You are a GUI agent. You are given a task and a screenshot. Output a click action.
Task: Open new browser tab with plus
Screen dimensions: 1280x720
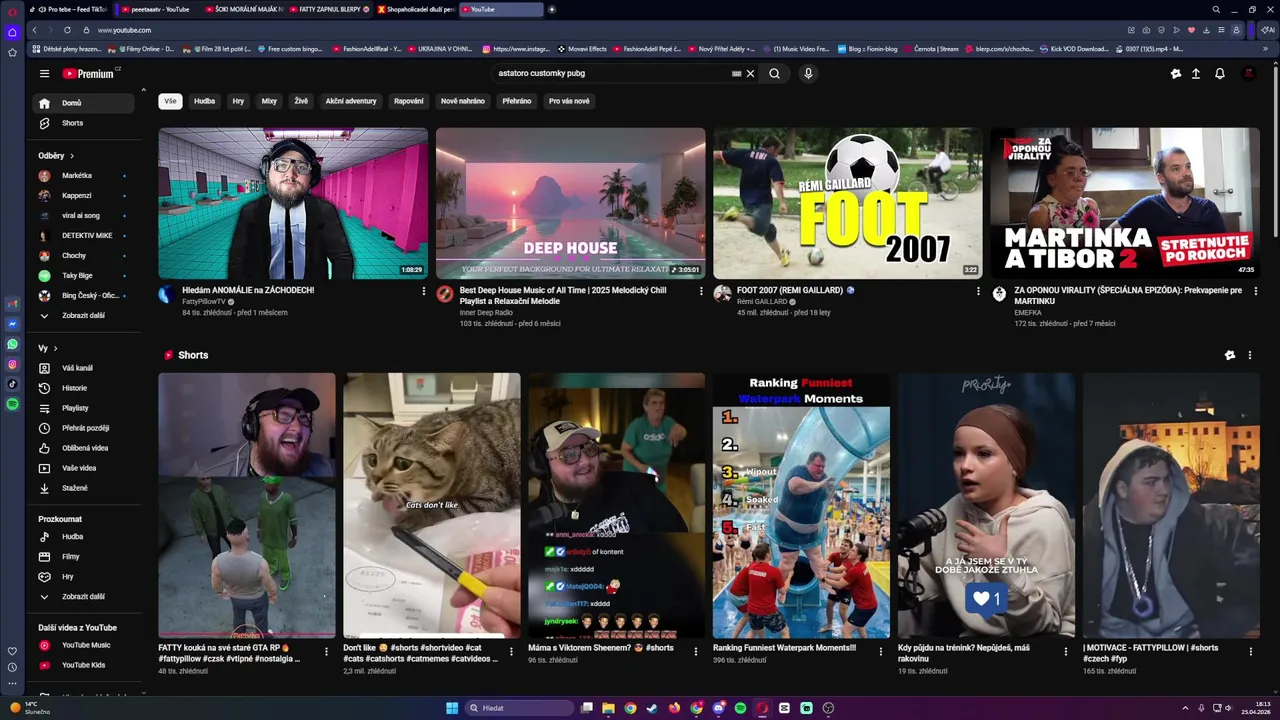point(551,9)
